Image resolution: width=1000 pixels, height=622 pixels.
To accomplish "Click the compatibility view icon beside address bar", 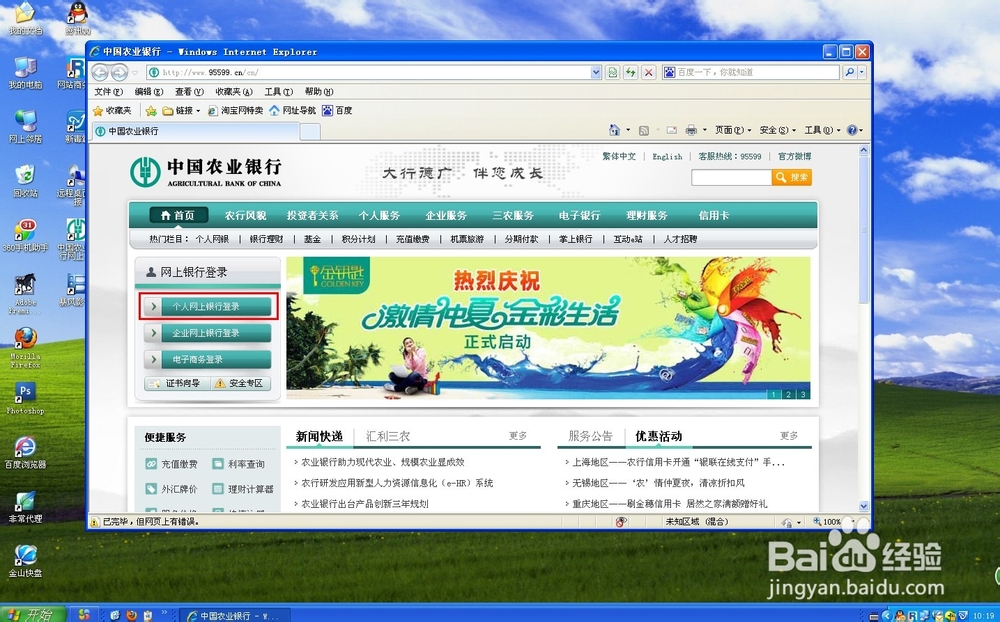I will (613, 72).
